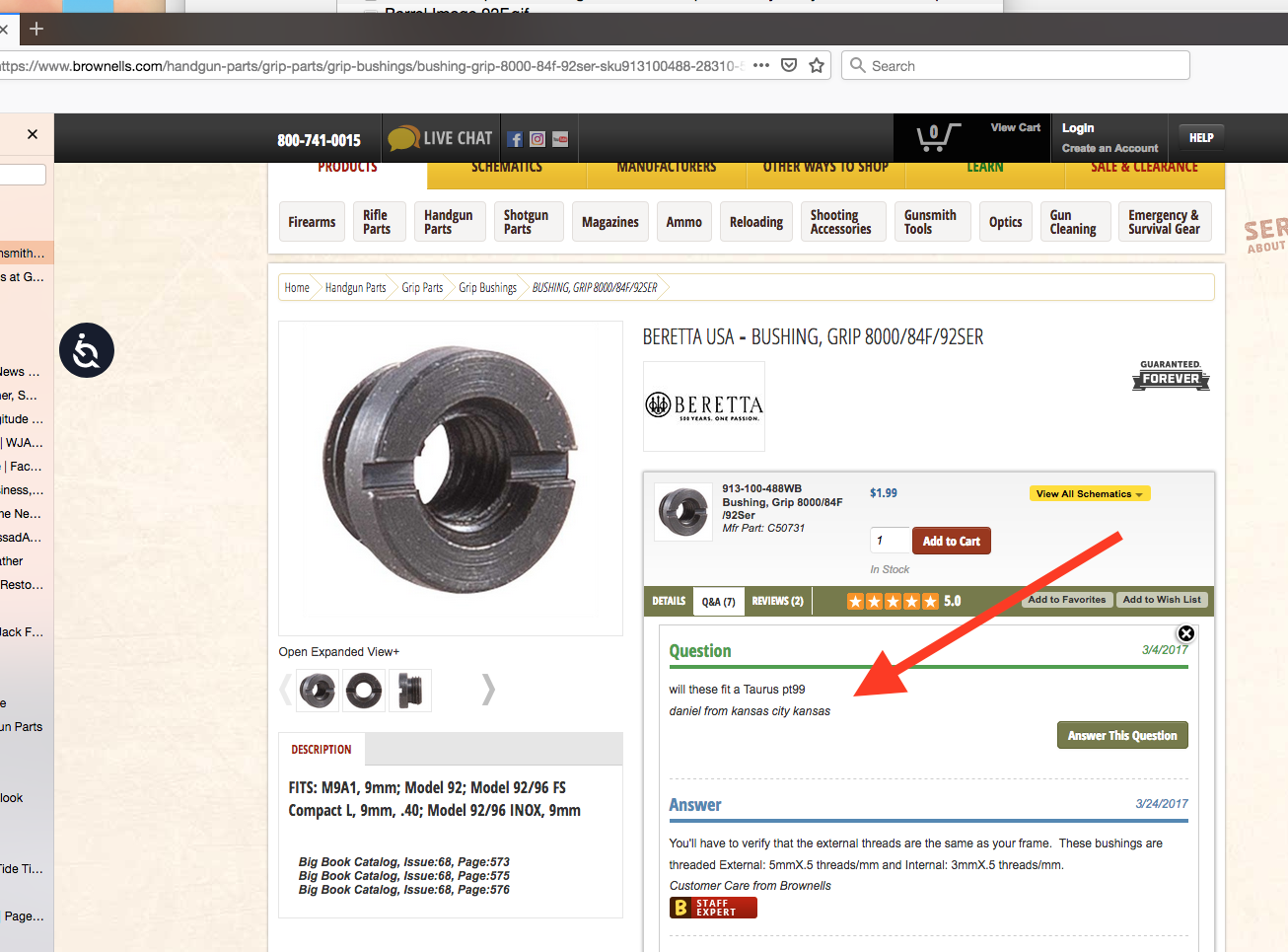Screen dimensions: 1288x952
Task: Open the Rifle Parts category
Action: 377,222
